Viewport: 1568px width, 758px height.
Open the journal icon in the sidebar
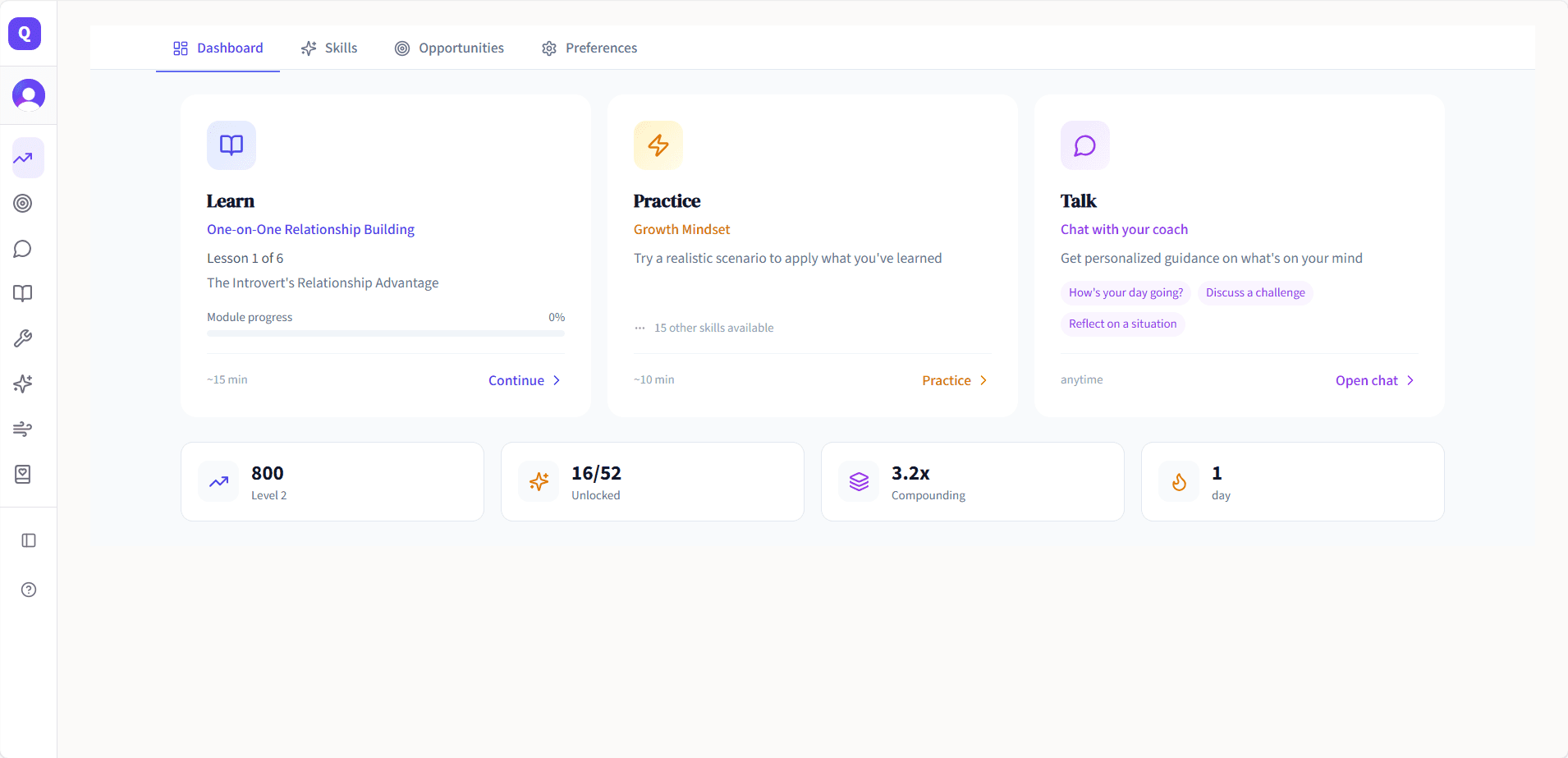(23, 474)
